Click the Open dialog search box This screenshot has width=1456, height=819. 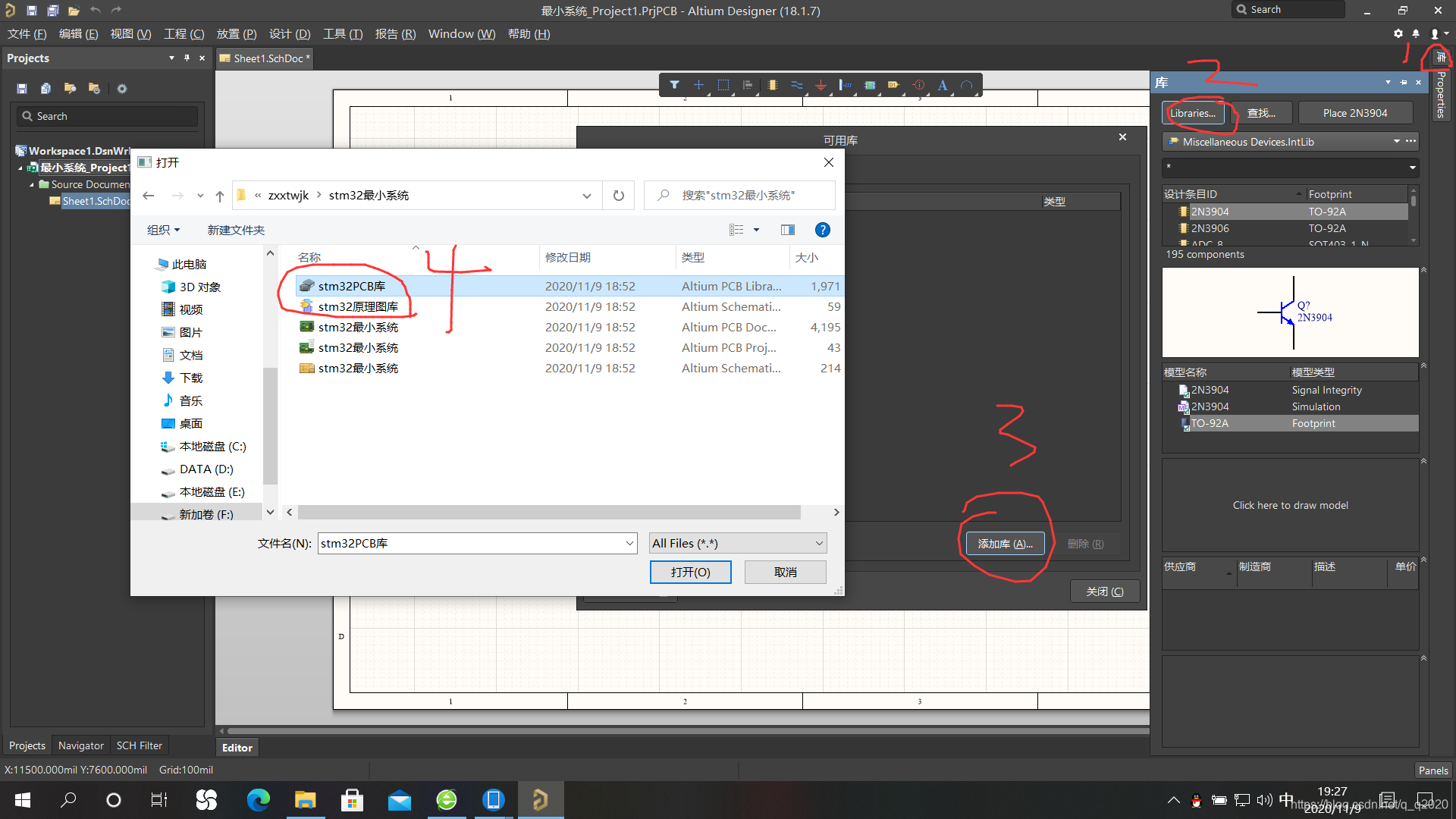[x=739, y=196]
